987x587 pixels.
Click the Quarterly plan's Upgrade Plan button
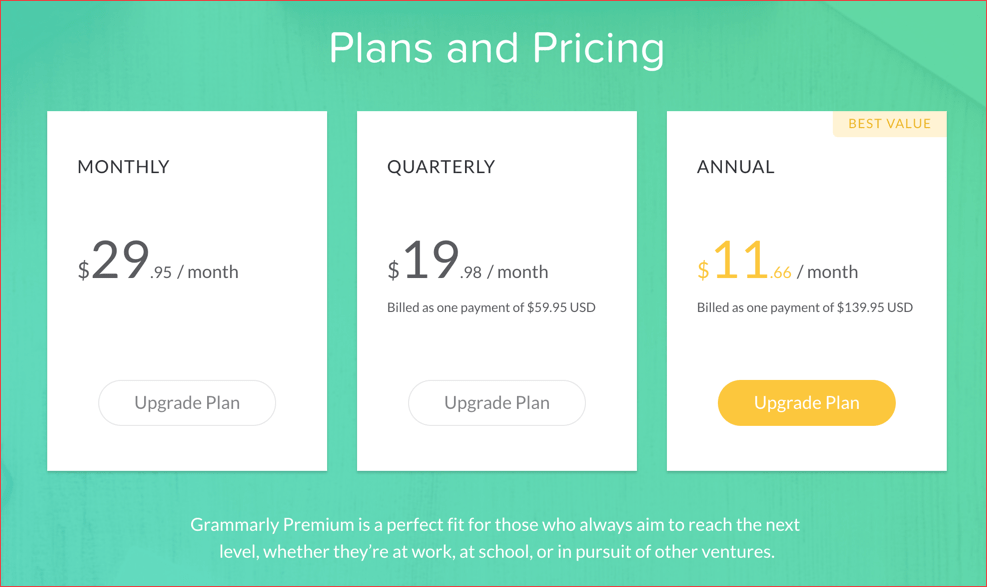tap(496, 402)
